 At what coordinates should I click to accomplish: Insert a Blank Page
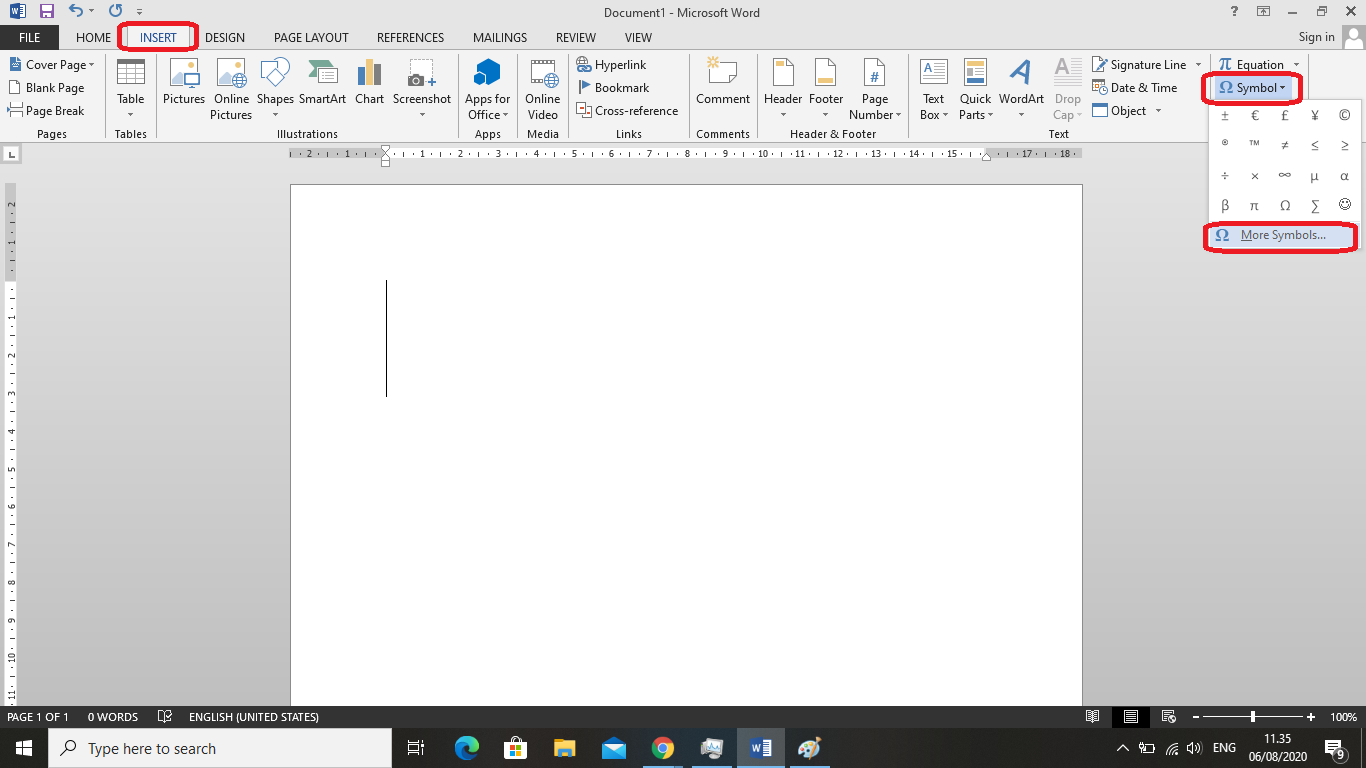(46, 88)
